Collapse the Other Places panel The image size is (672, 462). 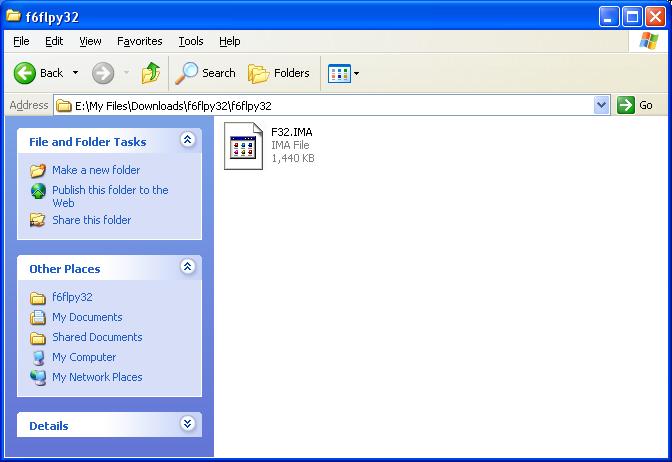tap(187, 267)
